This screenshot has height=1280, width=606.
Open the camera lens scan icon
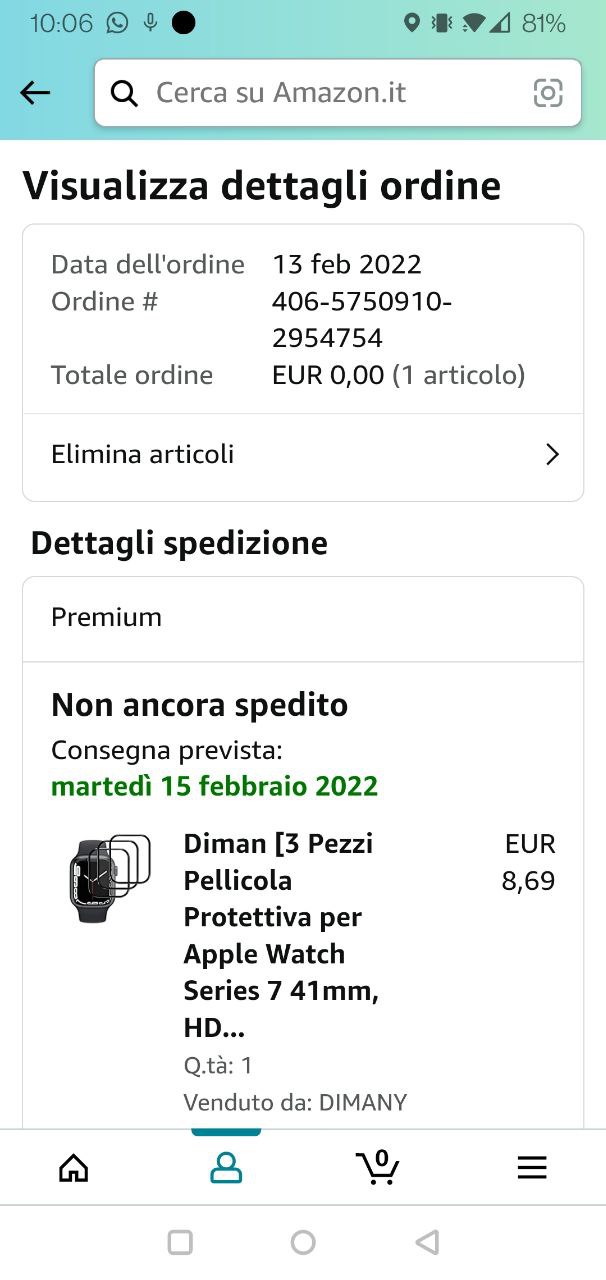[x=548, y=93]
